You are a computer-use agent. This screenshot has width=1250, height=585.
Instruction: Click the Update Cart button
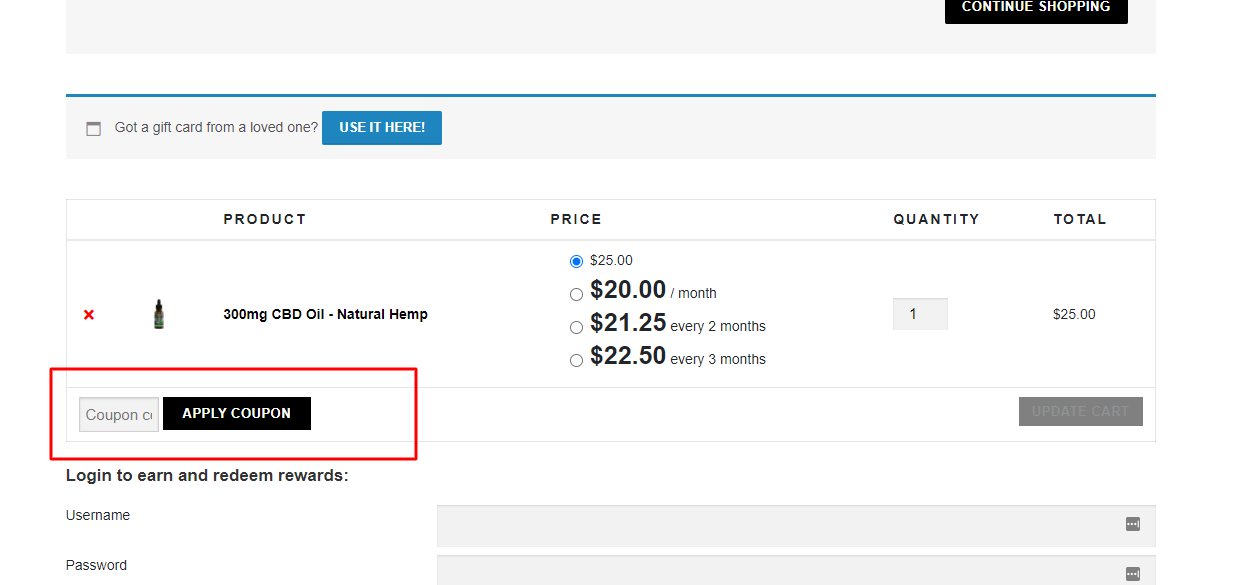[1081, 411]
